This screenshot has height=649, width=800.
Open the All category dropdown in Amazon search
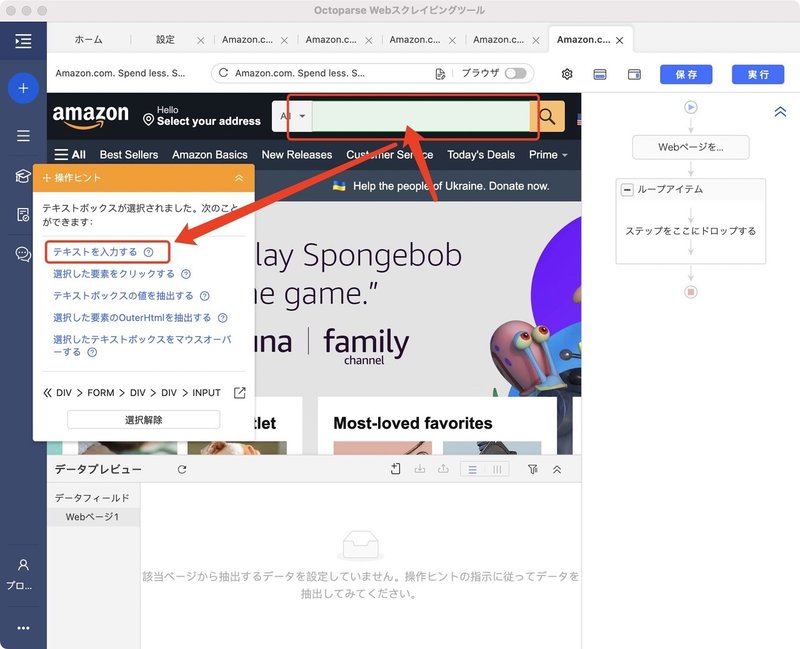click(x=290, y=117)
